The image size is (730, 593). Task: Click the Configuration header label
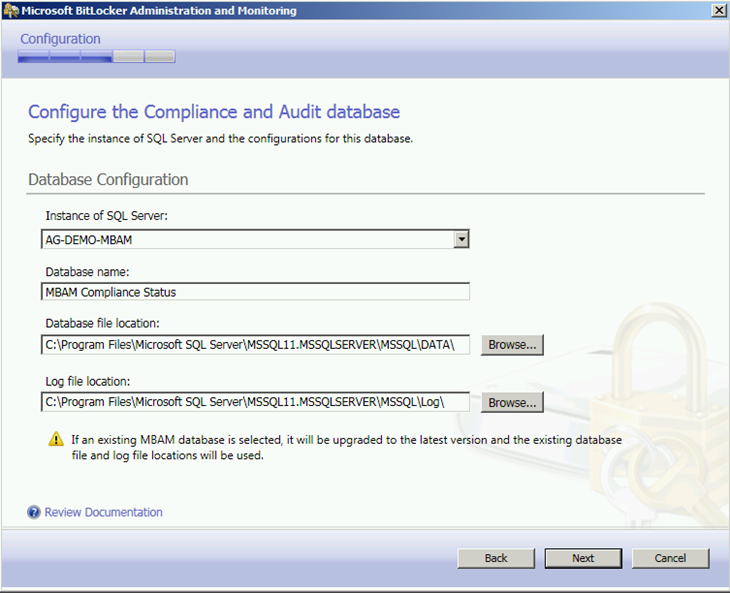[60, 39]
